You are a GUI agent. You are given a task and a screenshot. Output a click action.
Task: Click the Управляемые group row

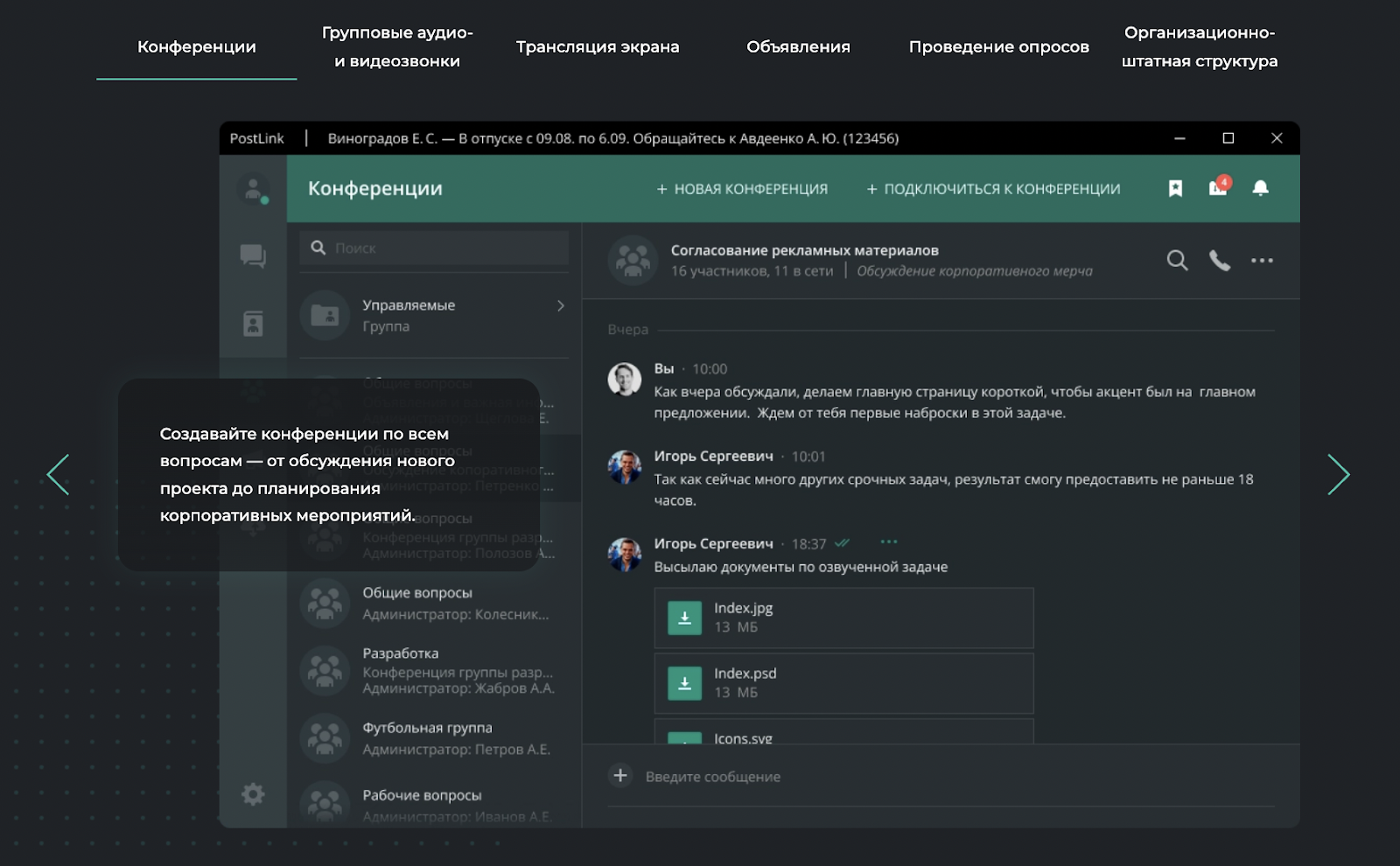click(x=434, y=315)
